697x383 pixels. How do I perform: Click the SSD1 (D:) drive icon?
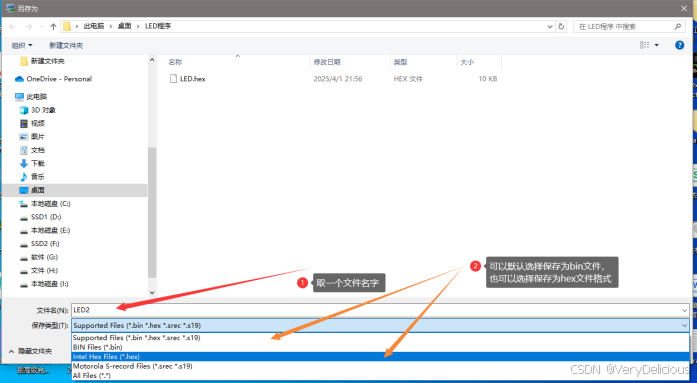(24, 218)
